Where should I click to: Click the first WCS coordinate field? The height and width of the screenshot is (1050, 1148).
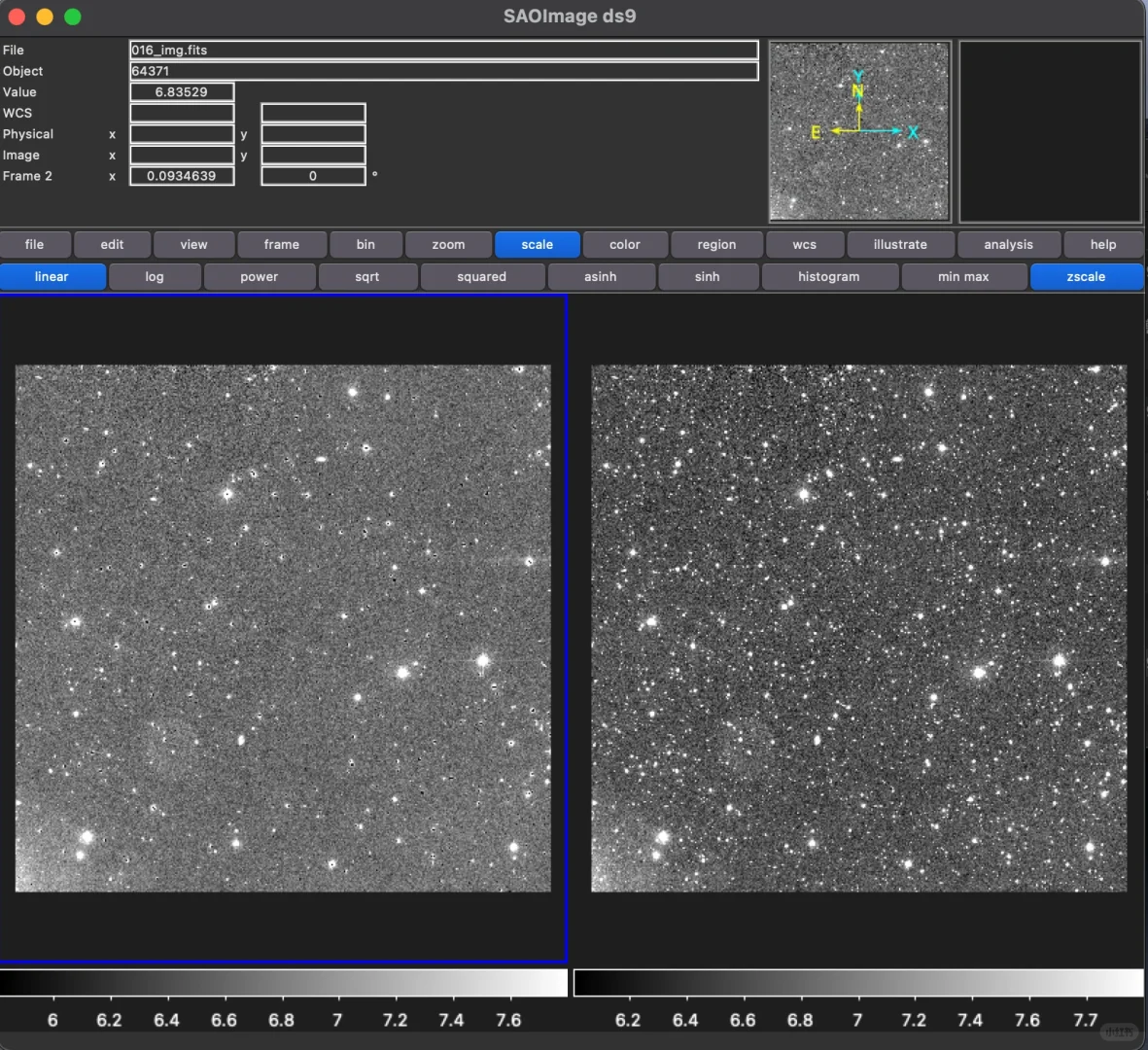tap(183, 113)
